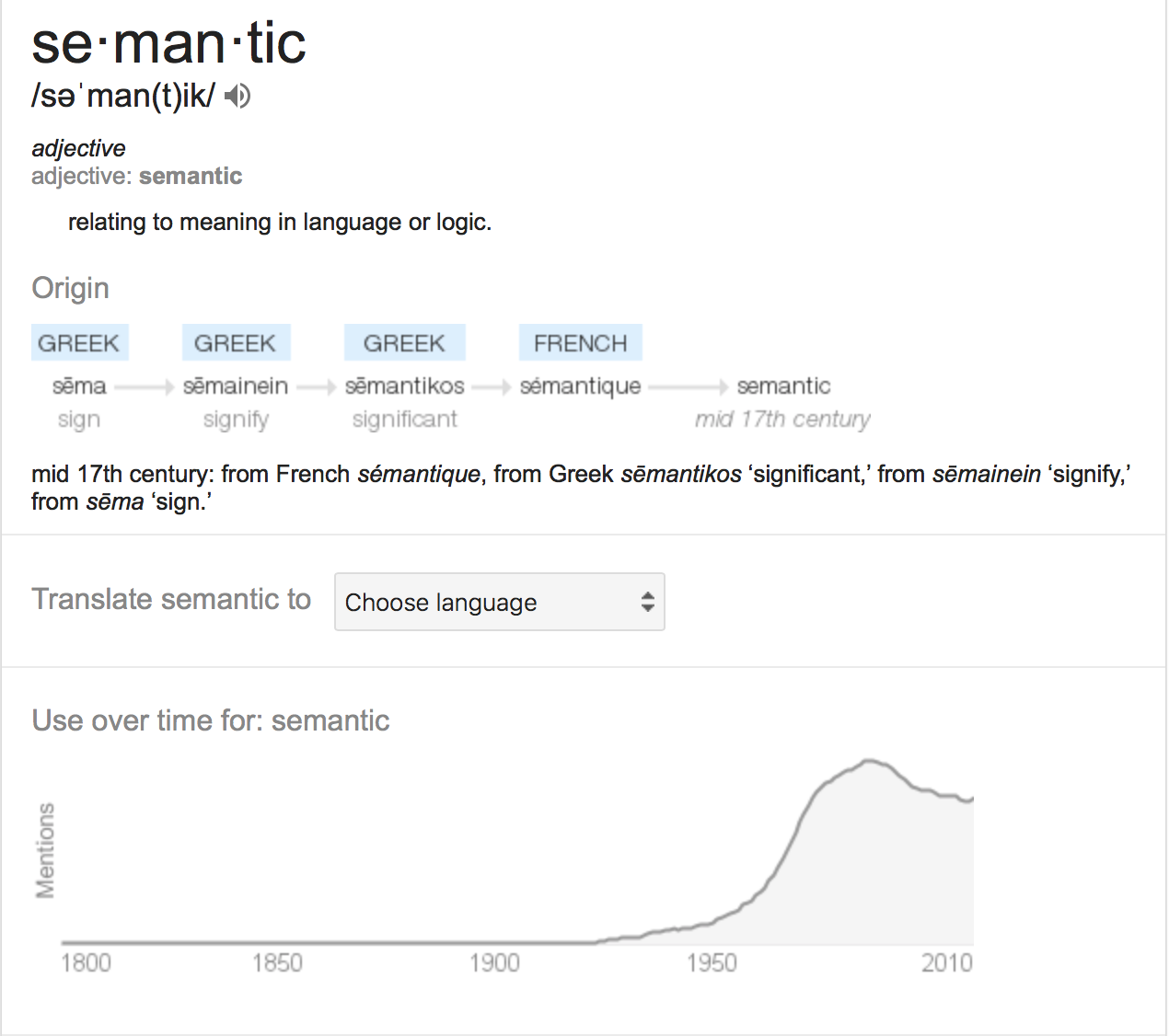Viewport: 1169px width, 1036px height.
Task: Click the peak of the usage graph
Action: (x=868, y=761)
